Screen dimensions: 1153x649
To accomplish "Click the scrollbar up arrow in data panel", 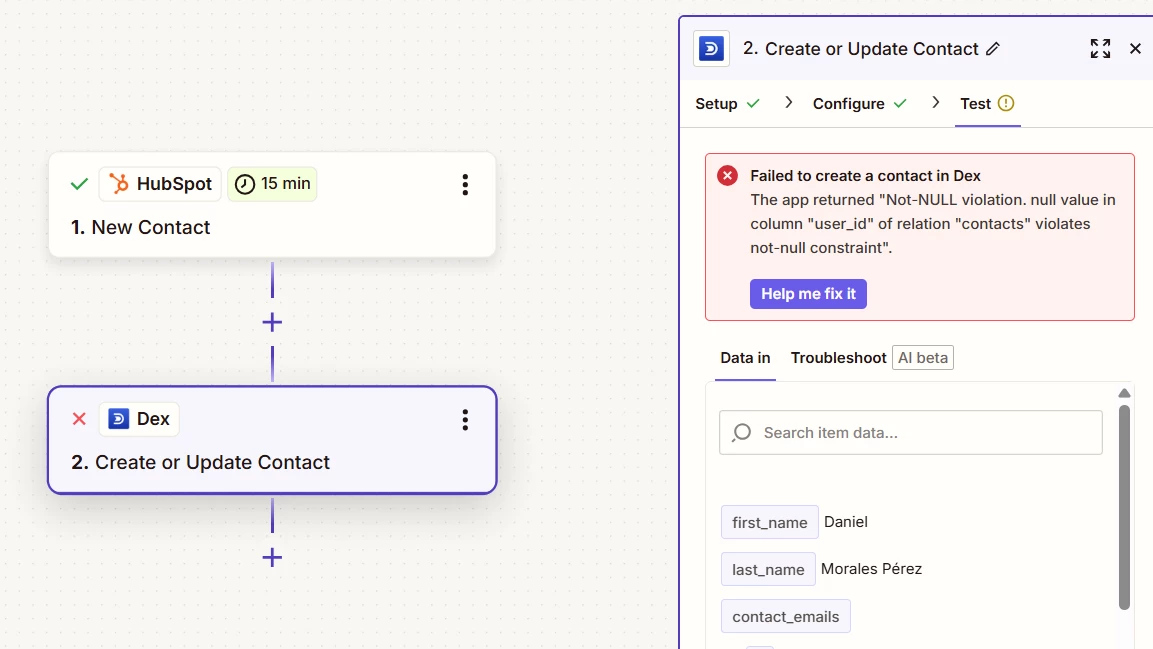I will [x=1124, y=393].
